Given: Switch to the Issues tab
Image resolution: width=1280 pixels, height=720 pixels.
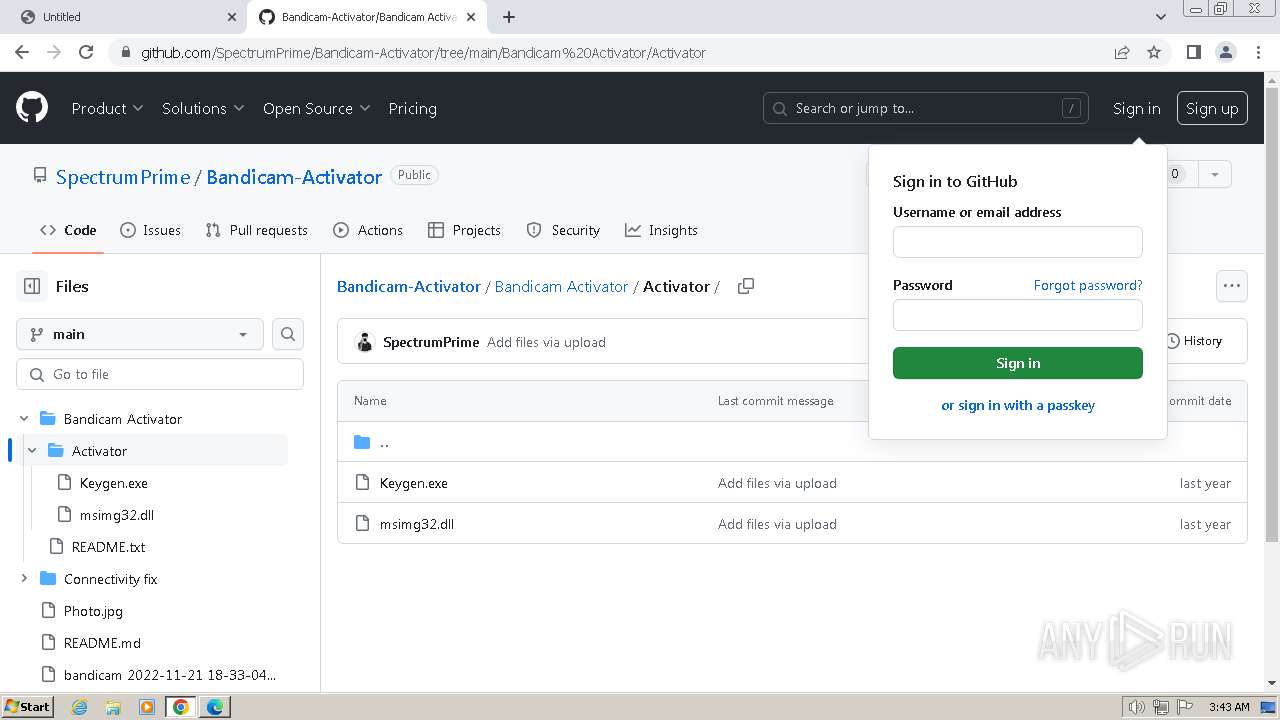Looking at the screenshot, I should [150, 230].
